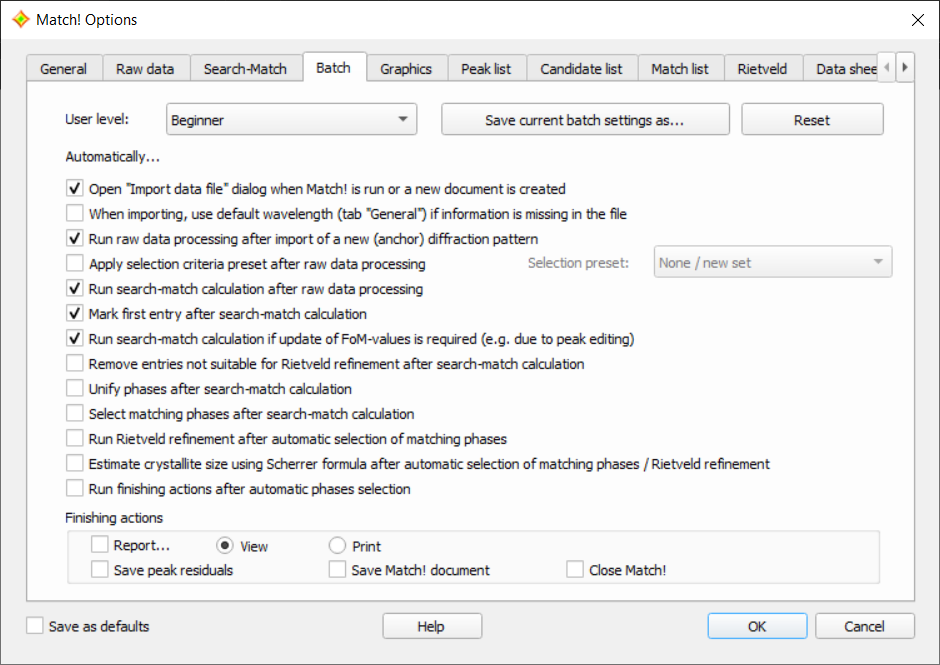
Task: Select the Search-Match tab
Action: click(x=245, y=69)
